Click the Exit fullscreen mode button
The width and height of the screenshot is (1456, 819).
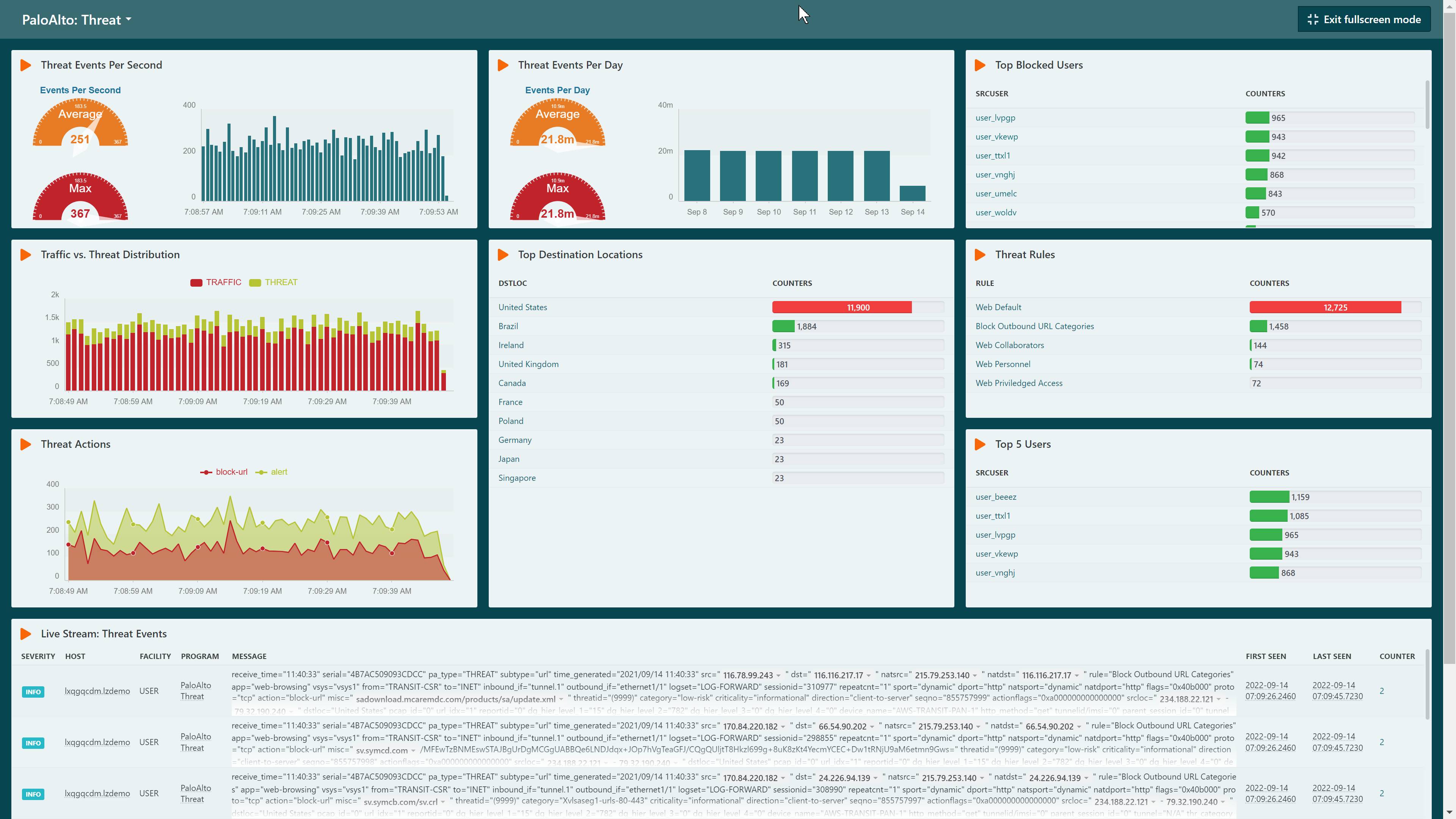(x=1364, y=19)
